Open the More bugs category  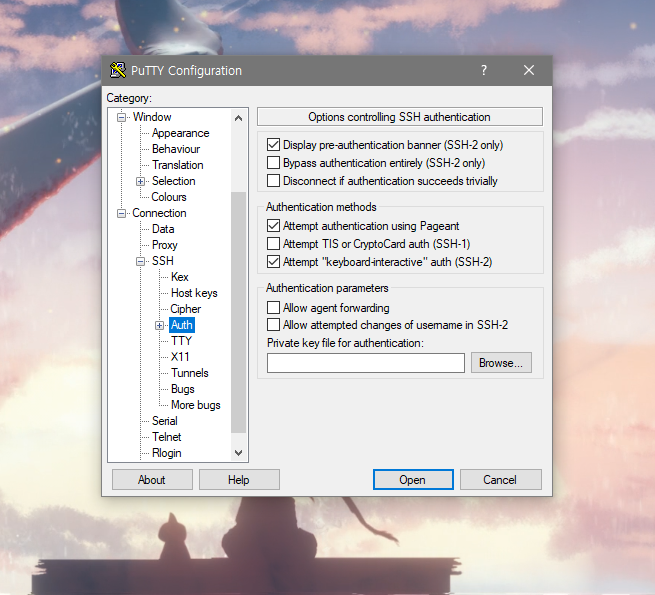195,405
